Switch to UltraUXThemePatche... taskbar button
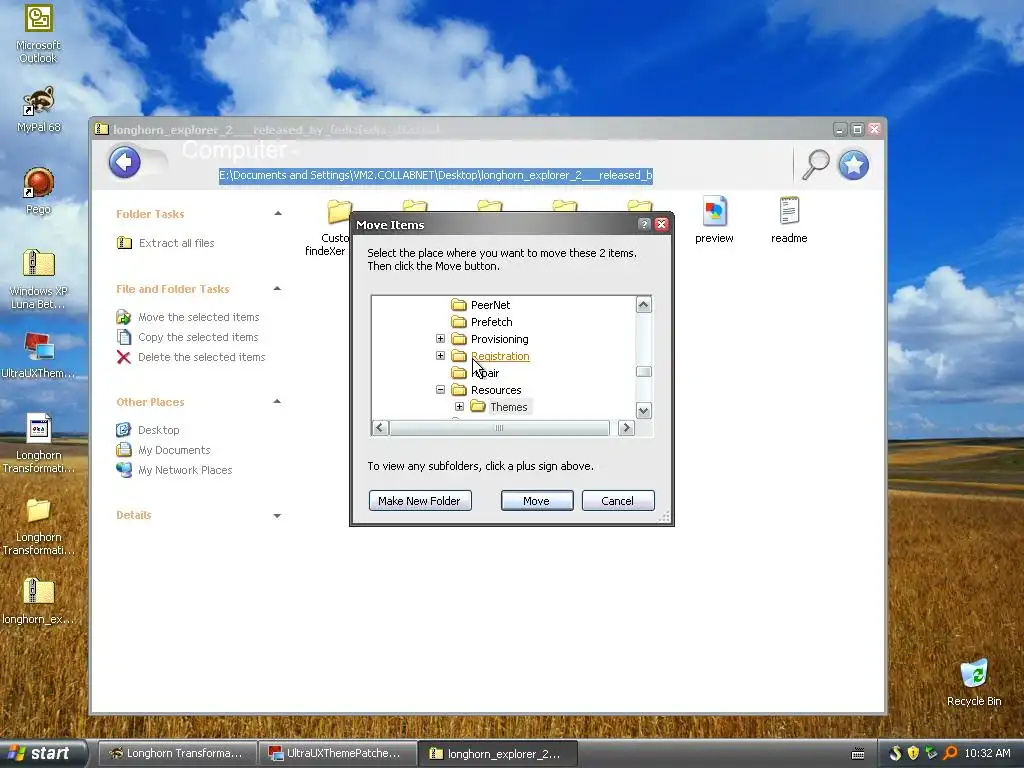Image resolution: width=1024 pixels, height=768 pixels. click(336, 753)
